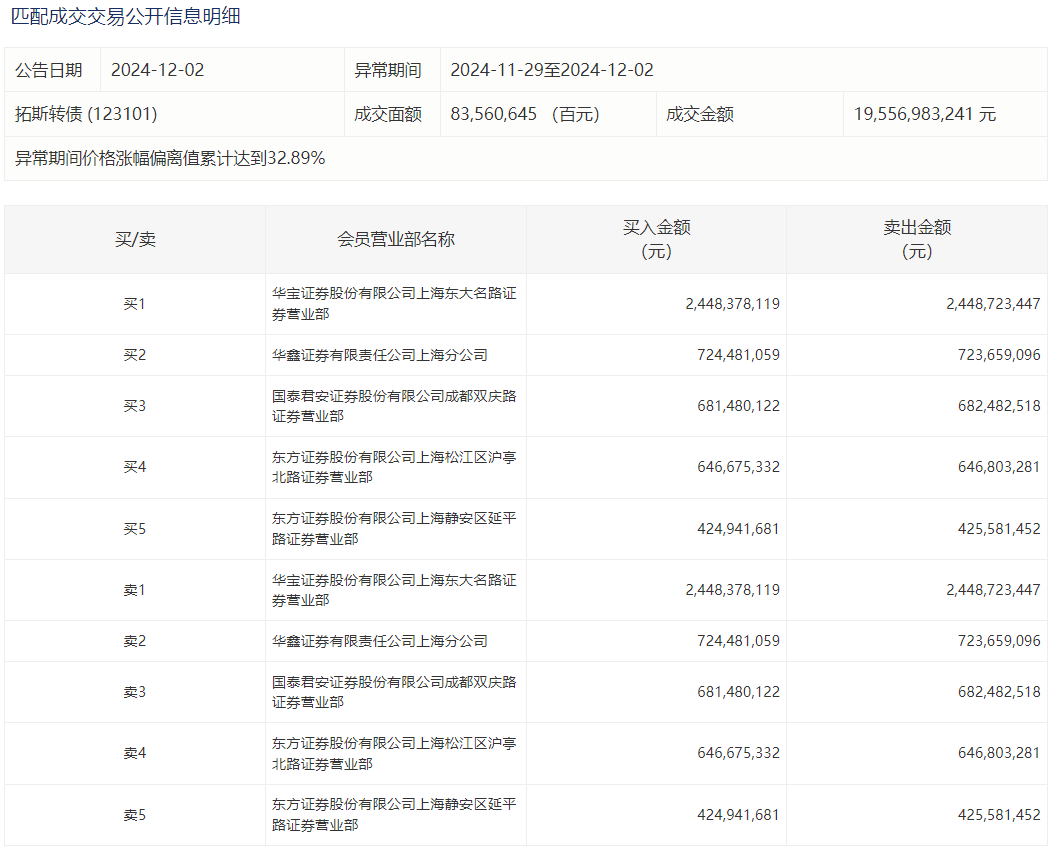Click sell amount 646,803,281 in 卖4 row
1053x846 pixels.
point(999,753)
